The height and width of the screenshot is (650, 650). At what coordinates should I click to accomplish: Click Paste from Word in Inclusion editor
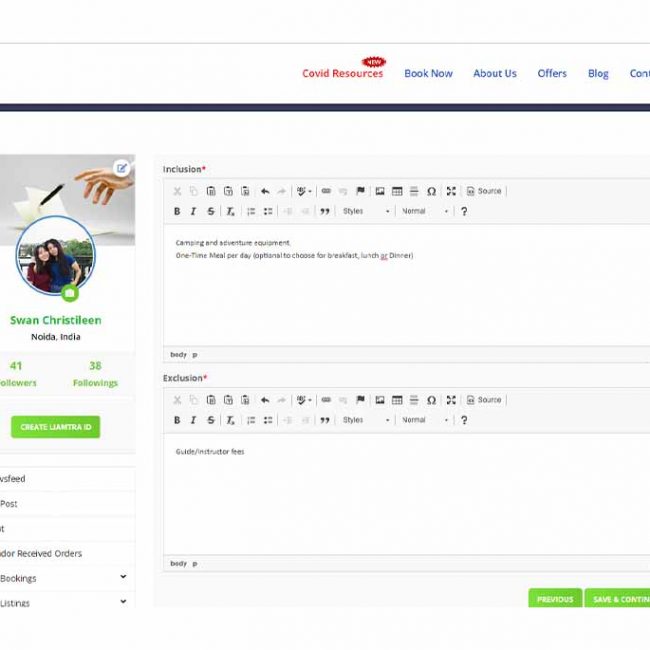click(245, 191)
